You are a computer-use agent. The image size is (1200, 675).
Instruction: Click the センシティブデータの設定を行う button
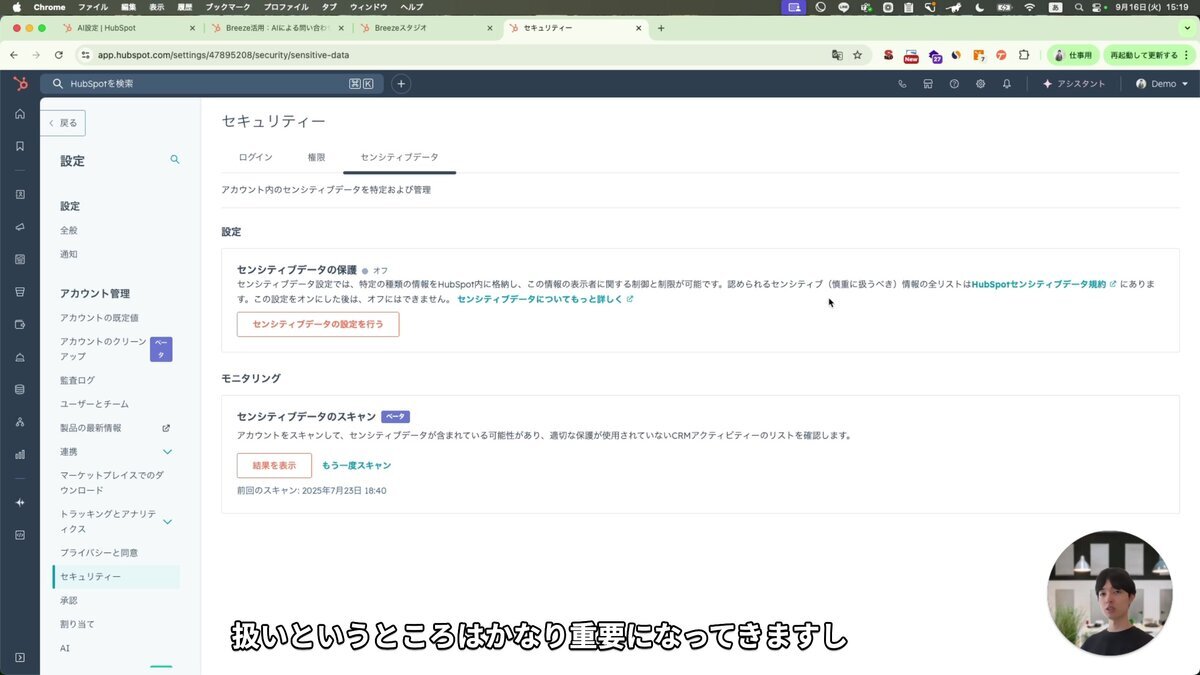click(x=317, y=324)
